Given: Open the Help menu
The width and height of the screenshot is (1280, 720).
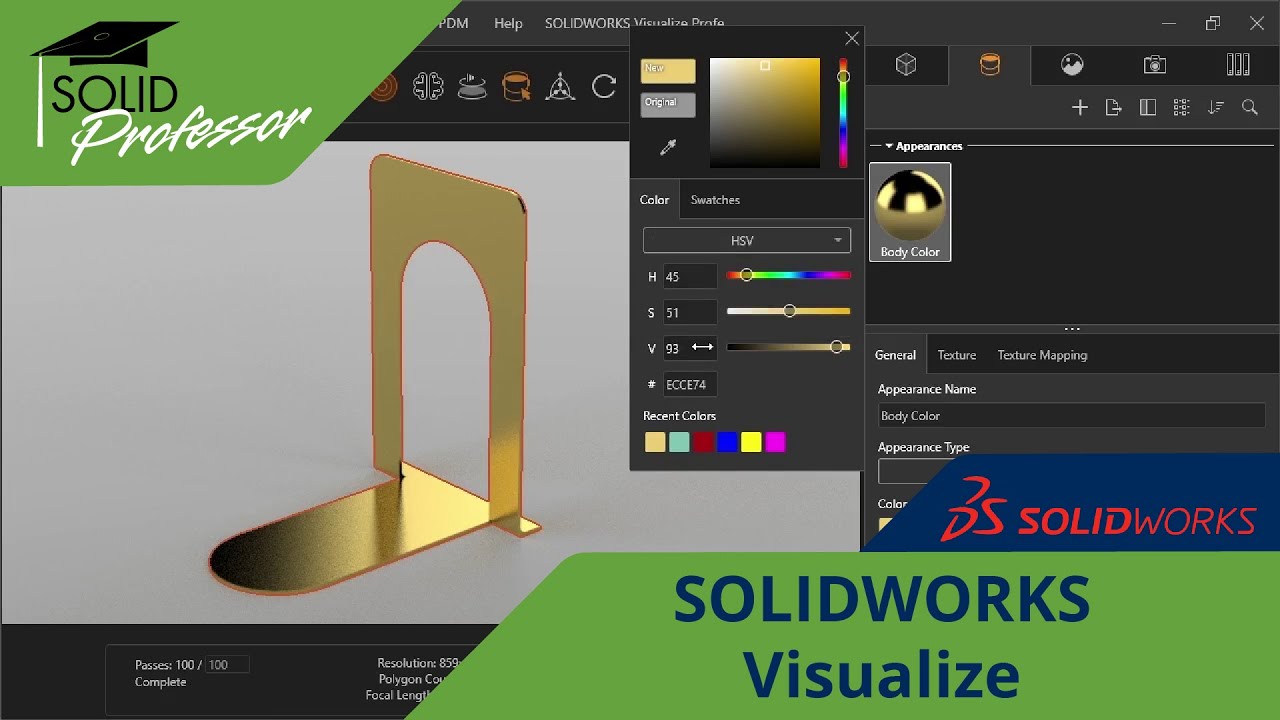Looking at the screenshot, I should coord(508,23).
